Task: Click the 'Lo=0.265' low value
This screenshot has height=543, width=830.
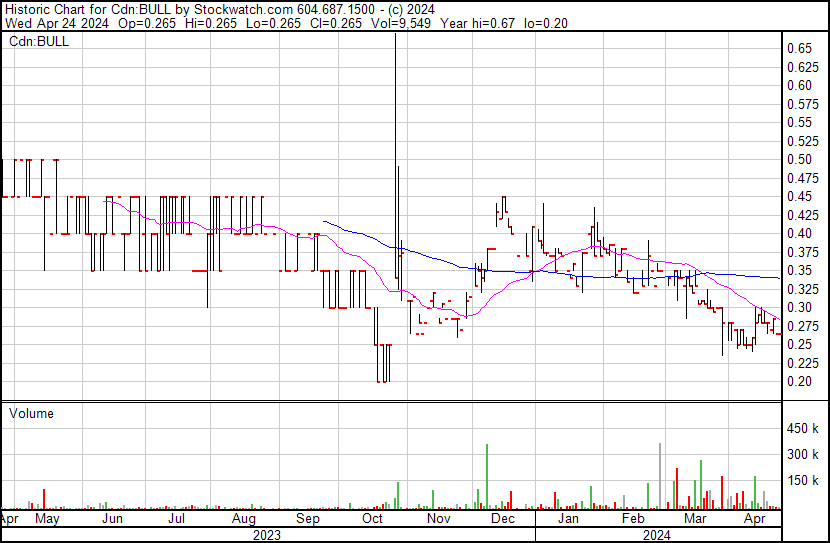Action: [x=273, y=23]
